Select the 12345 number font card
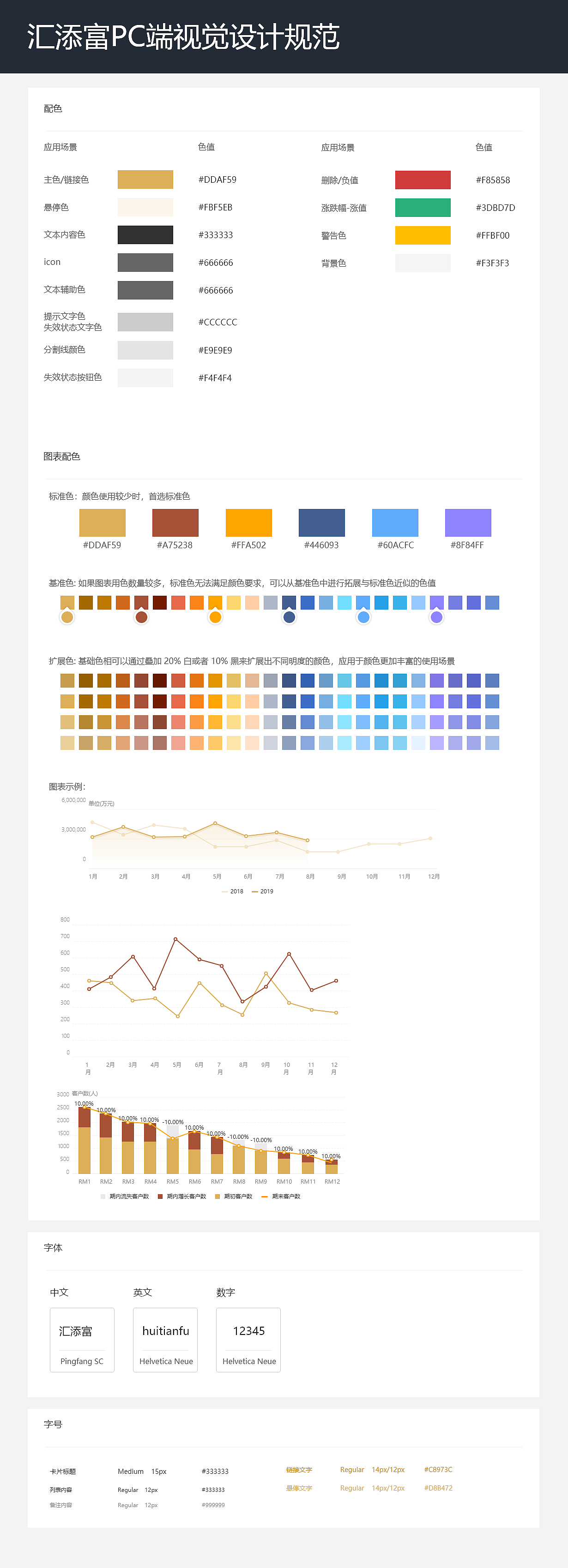The width and height of the screenshot is (568, 1568). pyautogui.click(x=248, y=1340)
